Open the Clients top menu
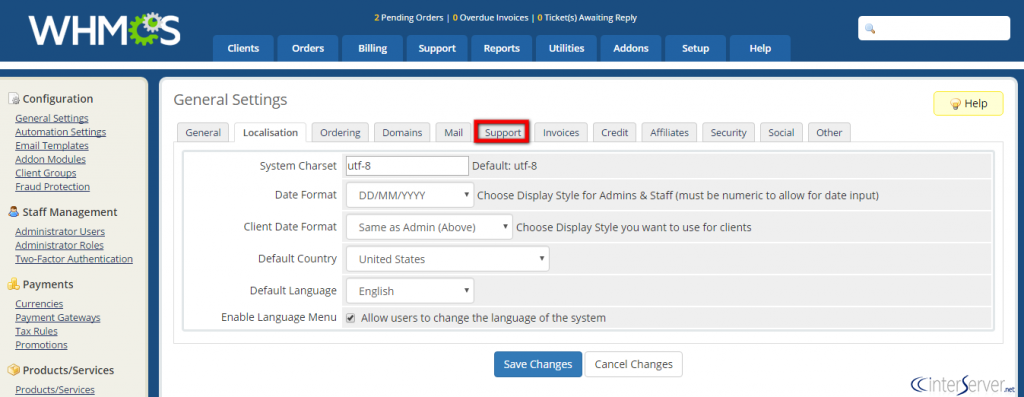Image resolution: width=1024 pixels, height=397 pixels. click(243, 48)
